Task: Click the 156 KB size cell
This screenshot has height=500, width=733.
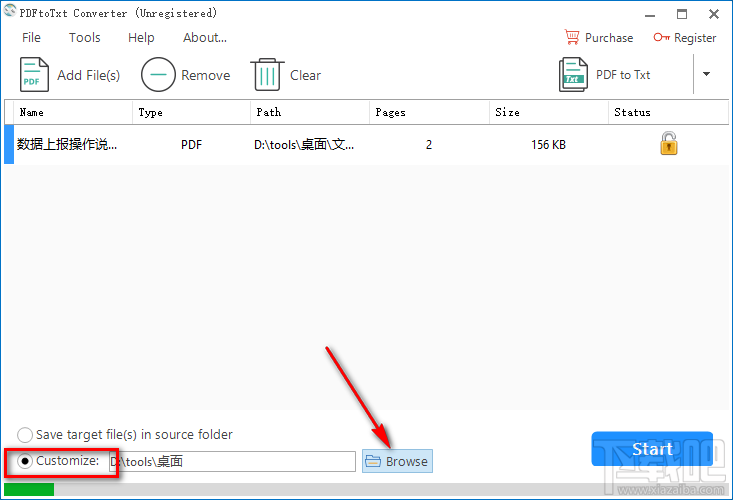Action: coord(548,145)
